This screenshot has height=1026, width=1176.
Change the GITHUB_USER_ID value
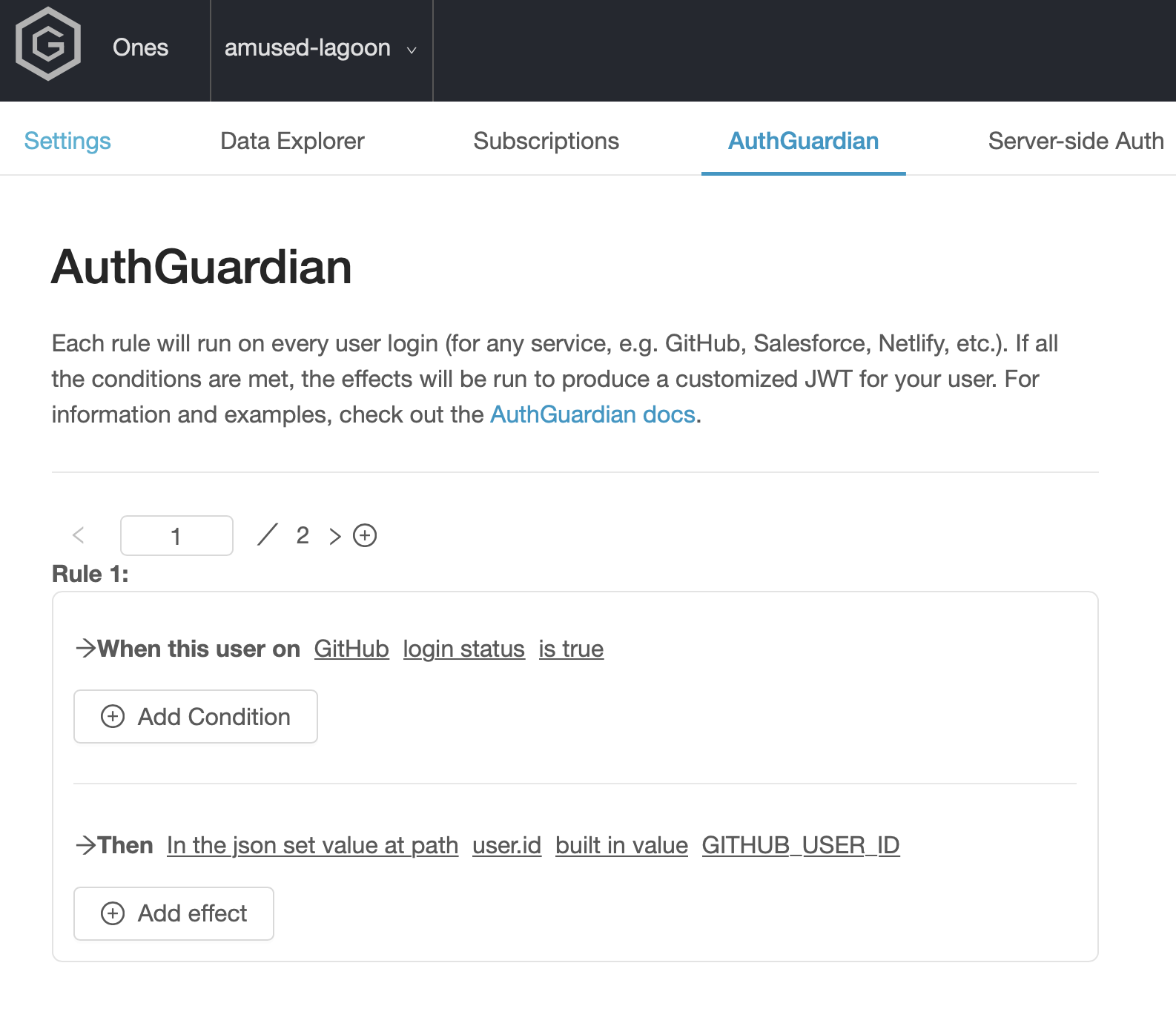801,845
